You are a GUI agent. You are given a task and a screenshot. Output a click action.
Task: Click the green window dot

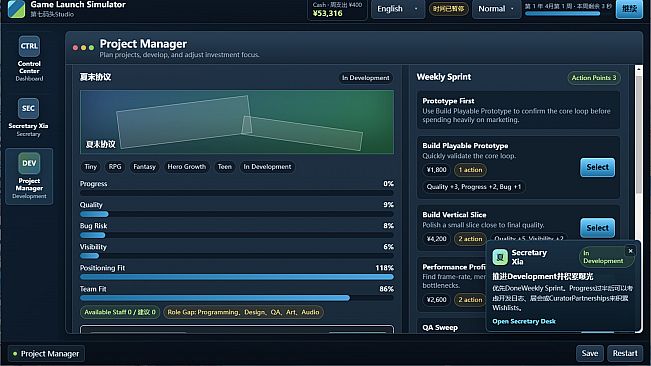(91, 48)
